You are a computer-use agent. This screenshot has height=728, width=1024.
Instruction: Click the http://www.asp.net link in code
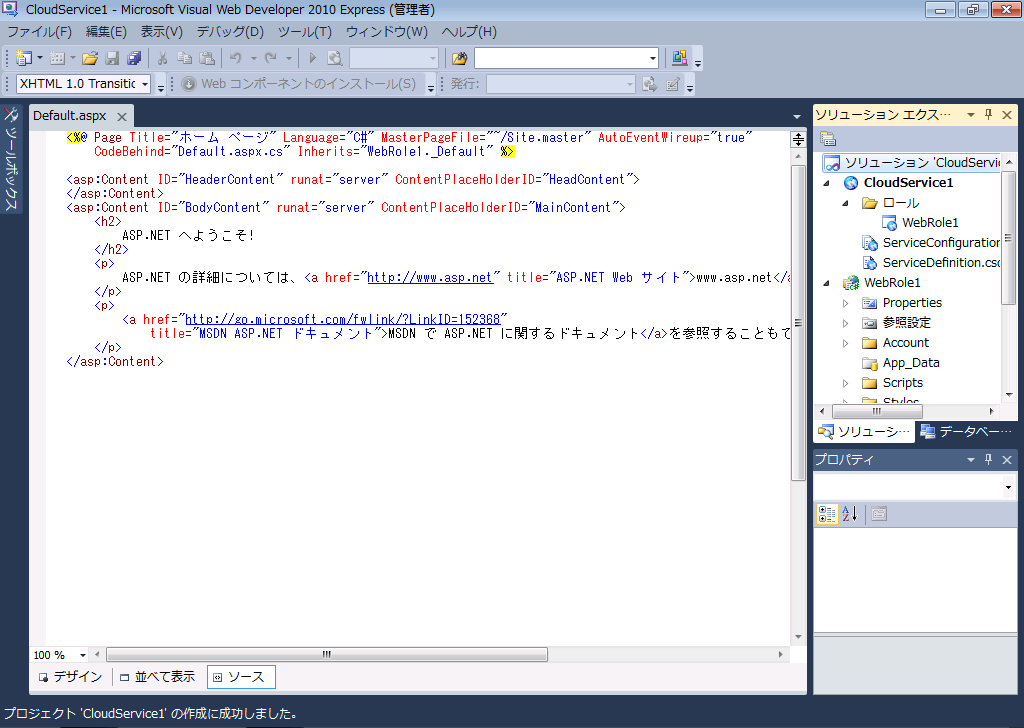[430, 277]
